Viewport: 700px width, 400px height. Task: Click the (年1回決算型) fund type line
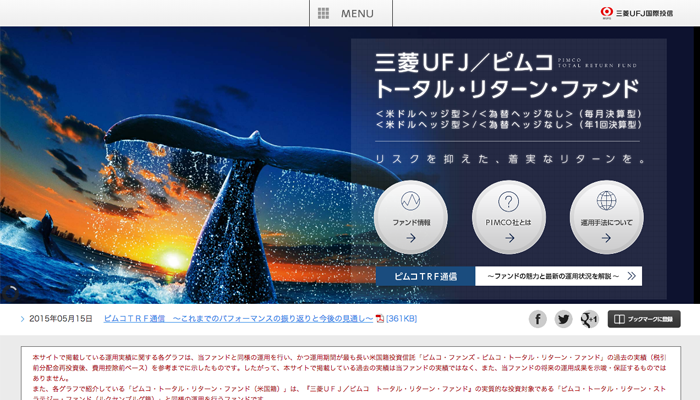point(508,125)
